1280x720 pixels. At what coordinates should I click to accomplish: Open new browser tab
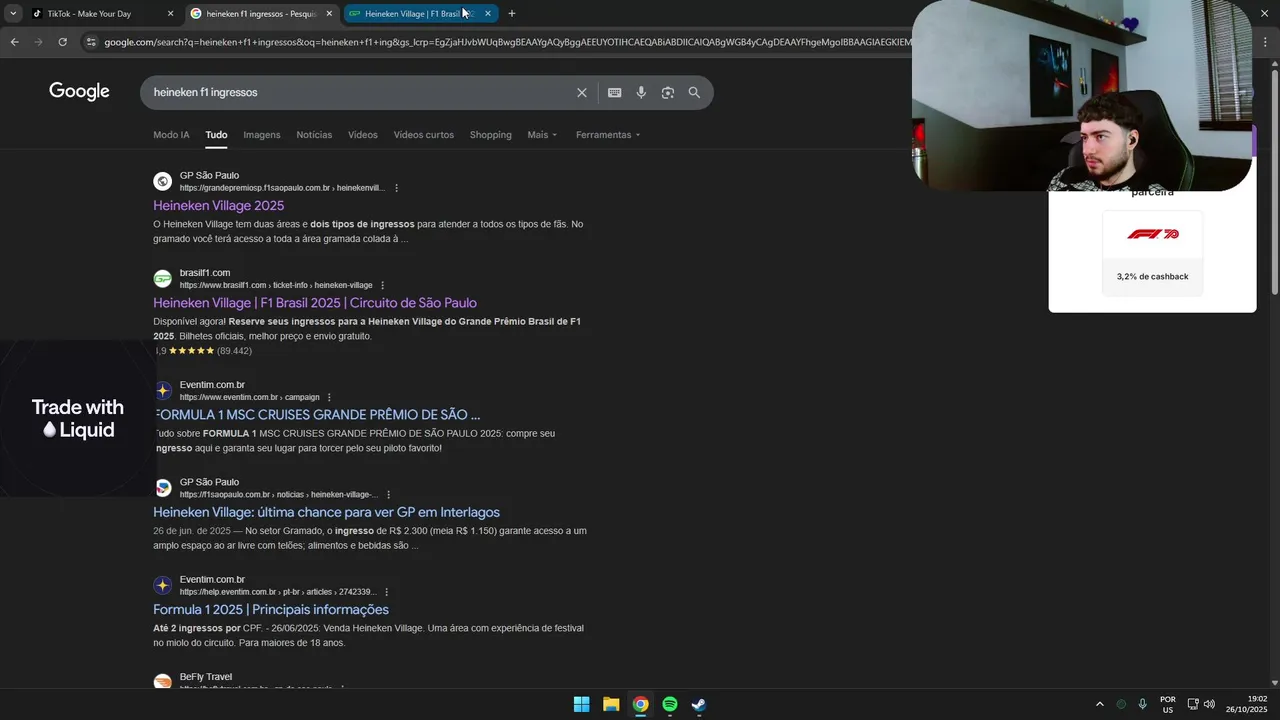click(x=512, y=14)
